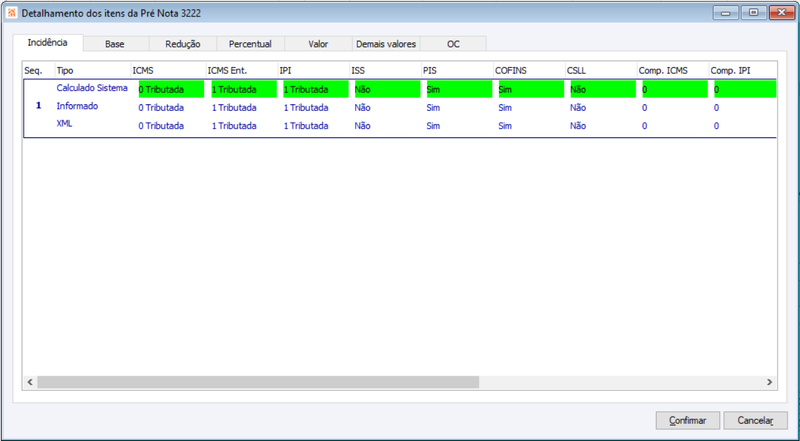Image resolution: width=800 pixels, height=441 pixels.
Task: Click ICMS '0 Tributada' in Informado row
Action: point(161,108)
